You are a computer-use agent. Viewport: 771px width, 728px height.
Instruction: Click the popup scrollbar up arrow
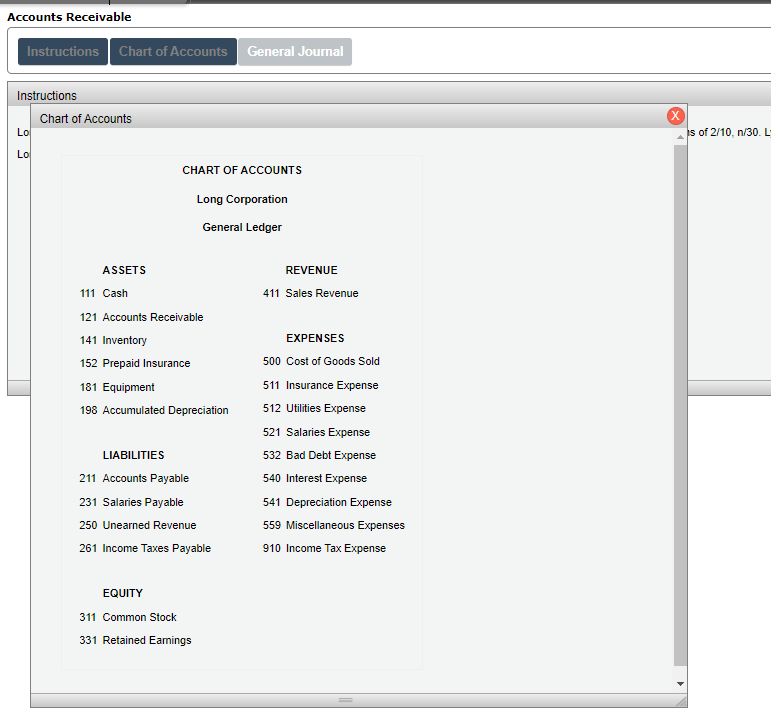680,137
